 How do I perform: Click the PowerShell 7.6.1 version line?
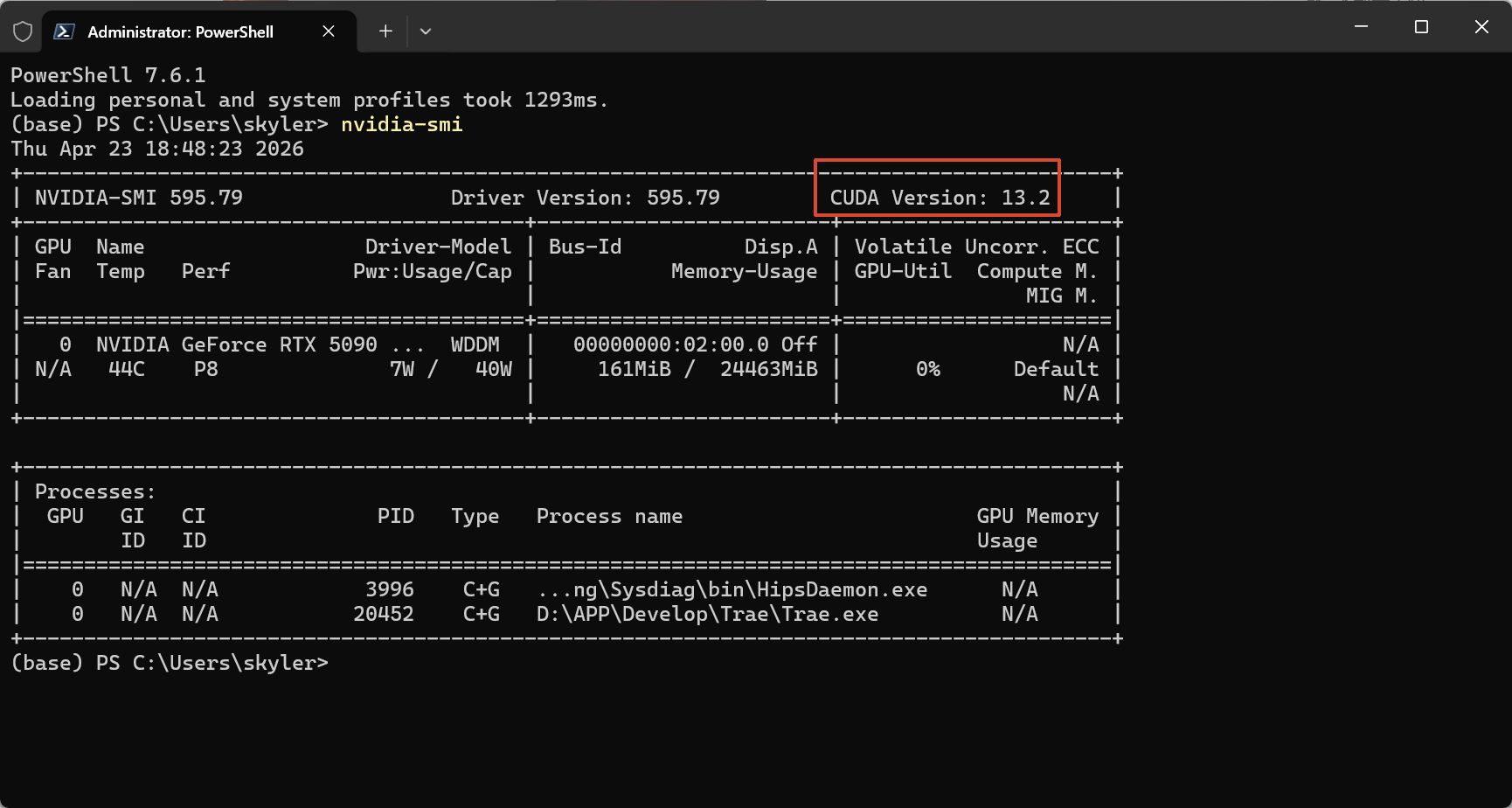108,75
